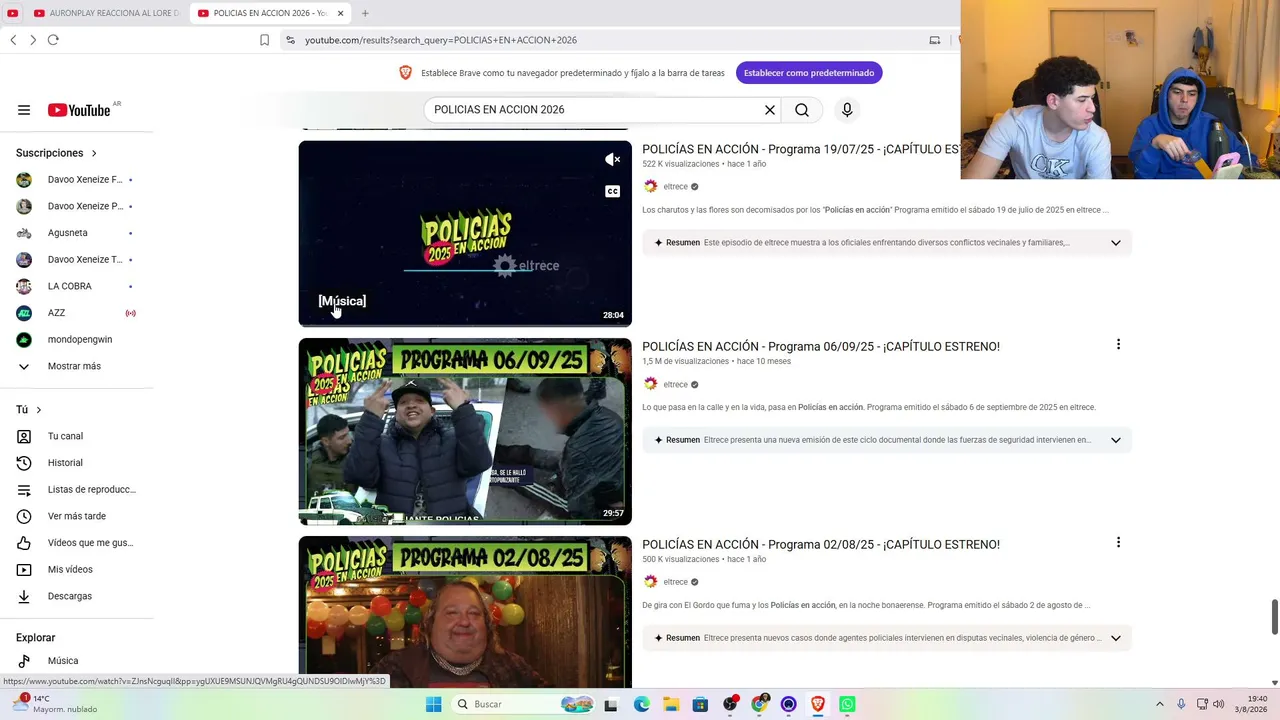Click the page vertical scrollbar thumb
Image resolution: width=1280 pixels, height=720 pixels.
coord(1275,617)
